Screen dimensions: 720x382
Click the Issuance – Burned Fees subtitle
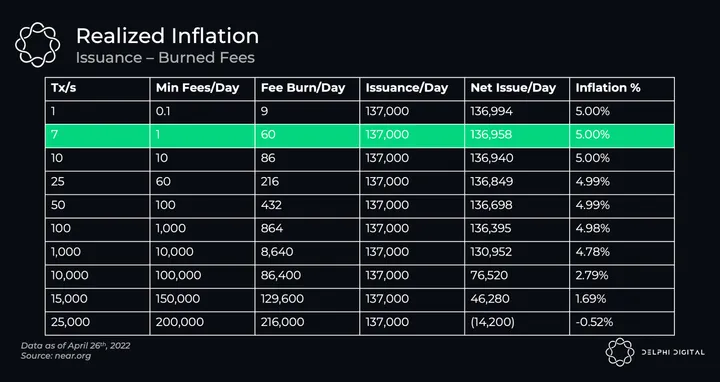pyautogui.click(x=165, y=57)
